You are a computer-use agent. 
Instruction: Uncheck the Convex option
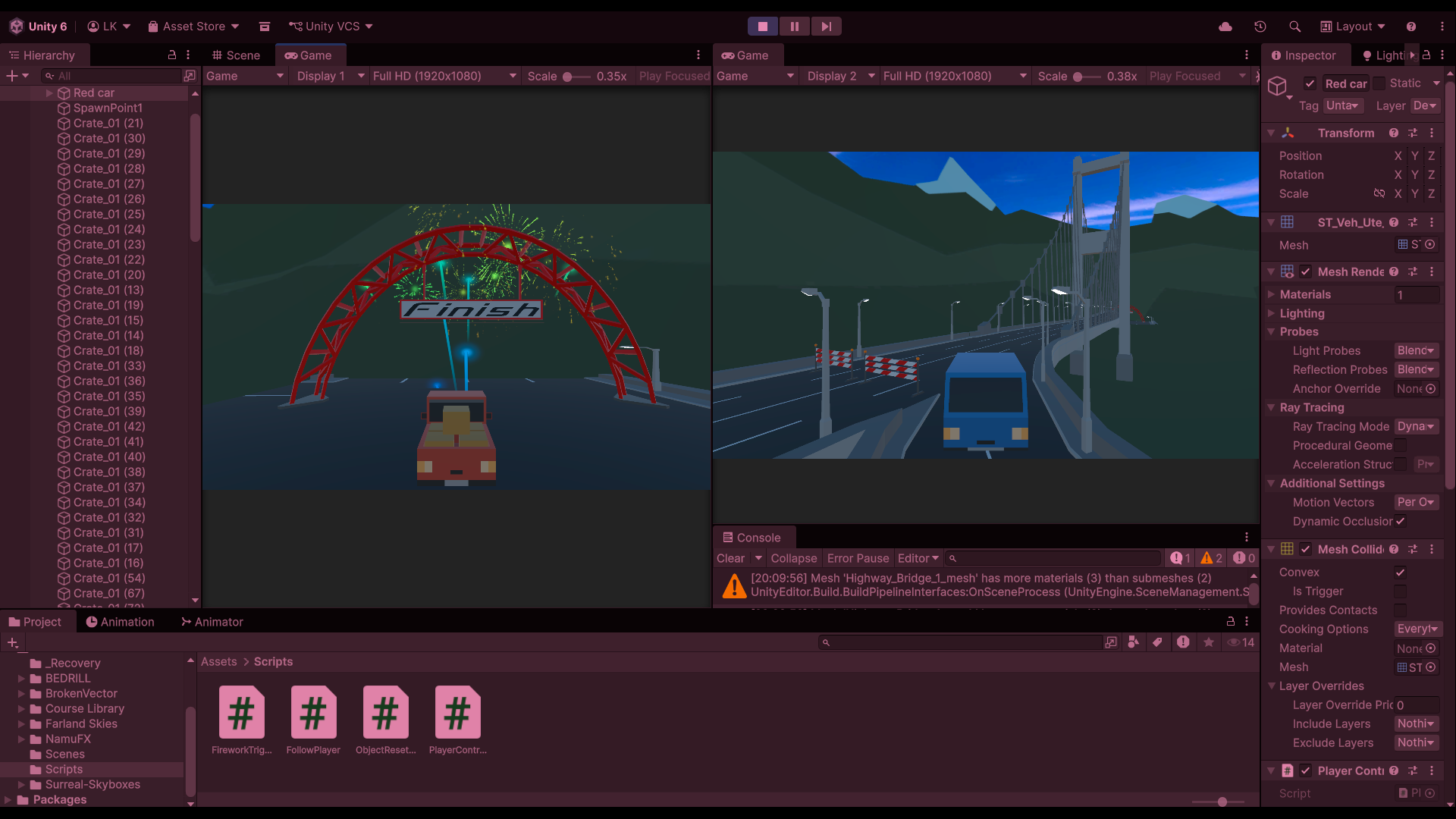pyautogui.click(x=1400, y=573)
